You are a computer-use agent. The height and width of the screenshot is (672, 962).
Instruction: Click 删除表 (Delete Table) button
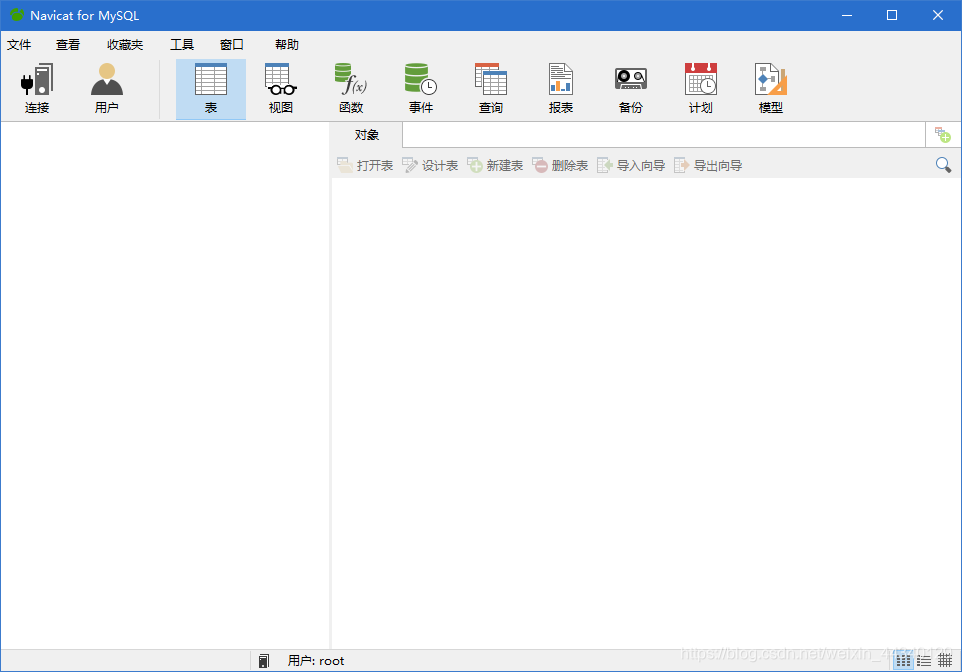pyautogui.click(x=560, y=165)
